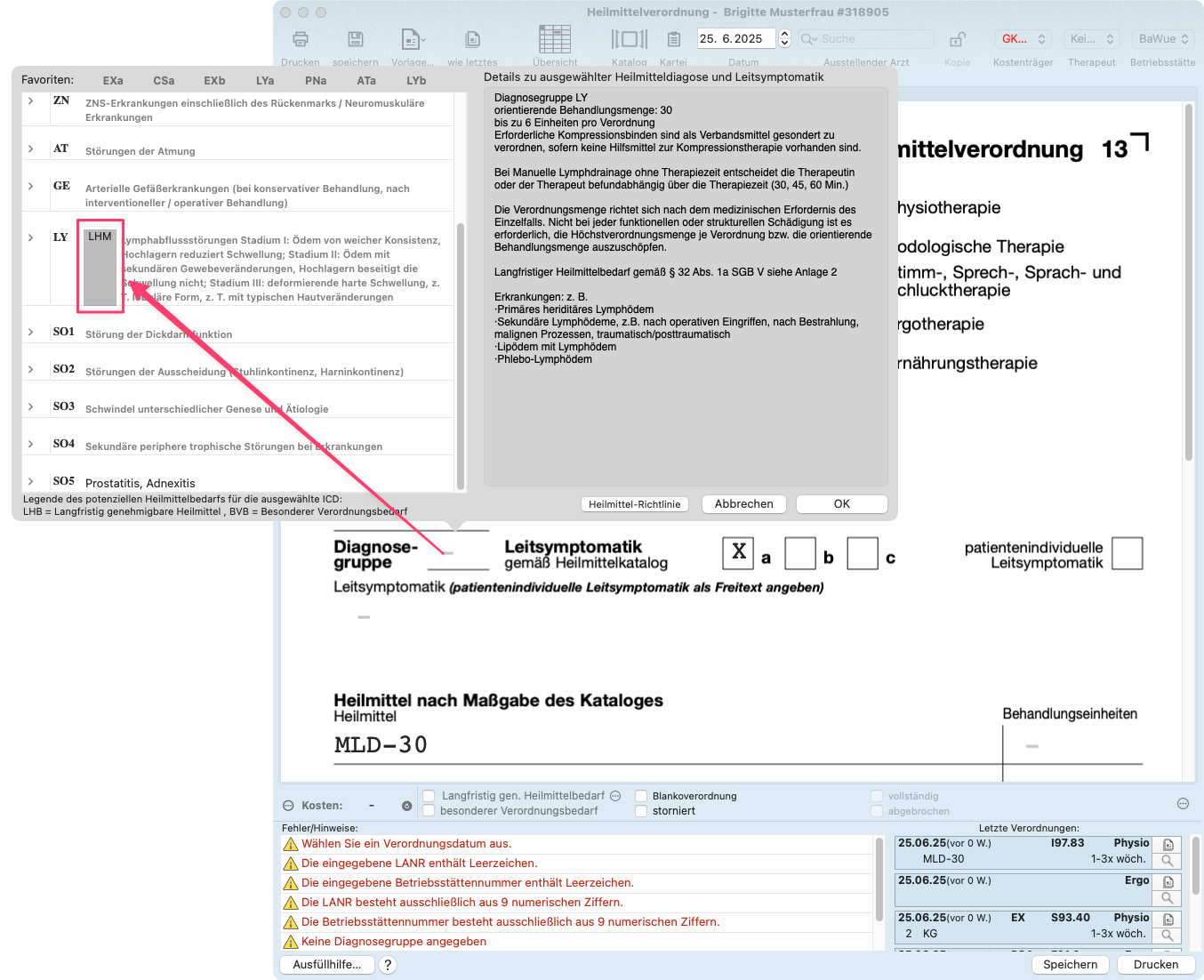Click the Kopie lock icon
Image resolution: width=1204 pixels, height=980 pixels.
point(958,39)
